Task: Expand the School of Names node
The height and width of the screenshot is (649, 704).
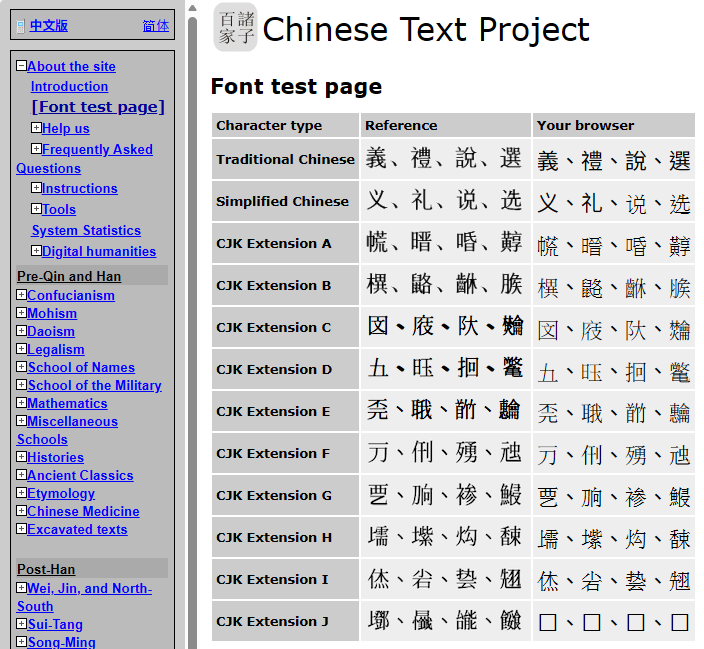Action: [21, 366]
